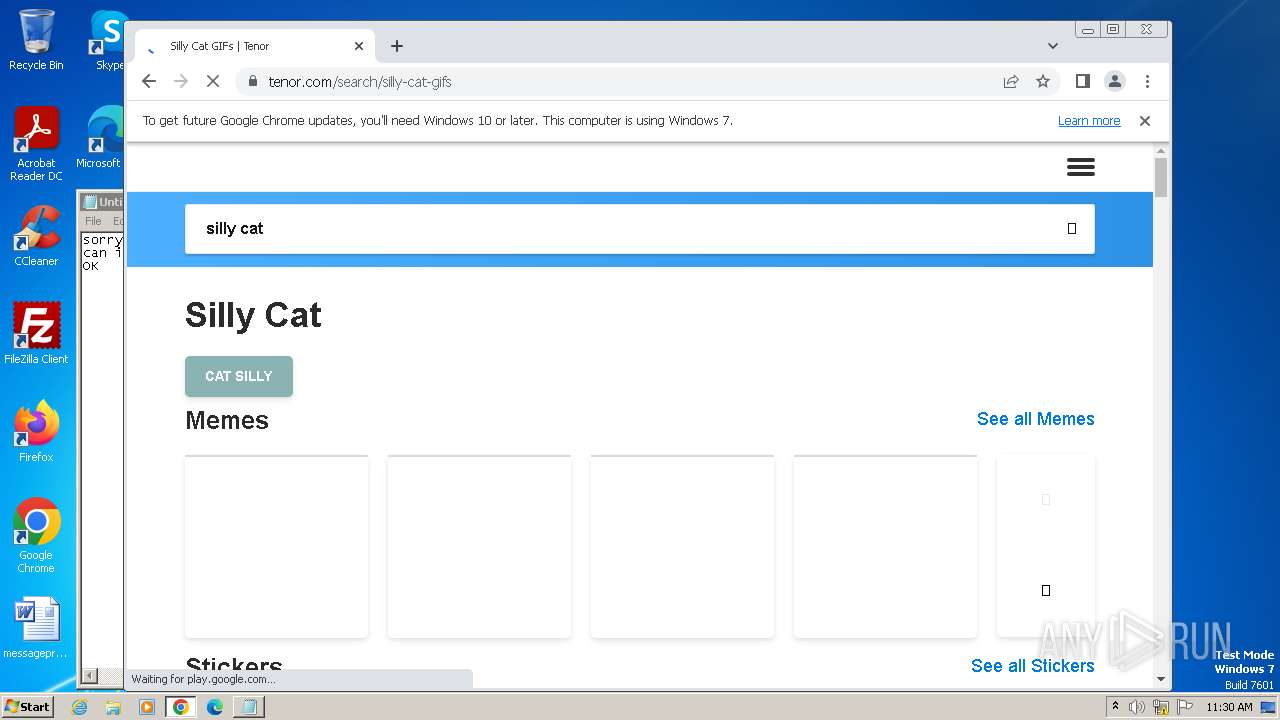Open volume control in system tray

click(x=1137, y=707)
